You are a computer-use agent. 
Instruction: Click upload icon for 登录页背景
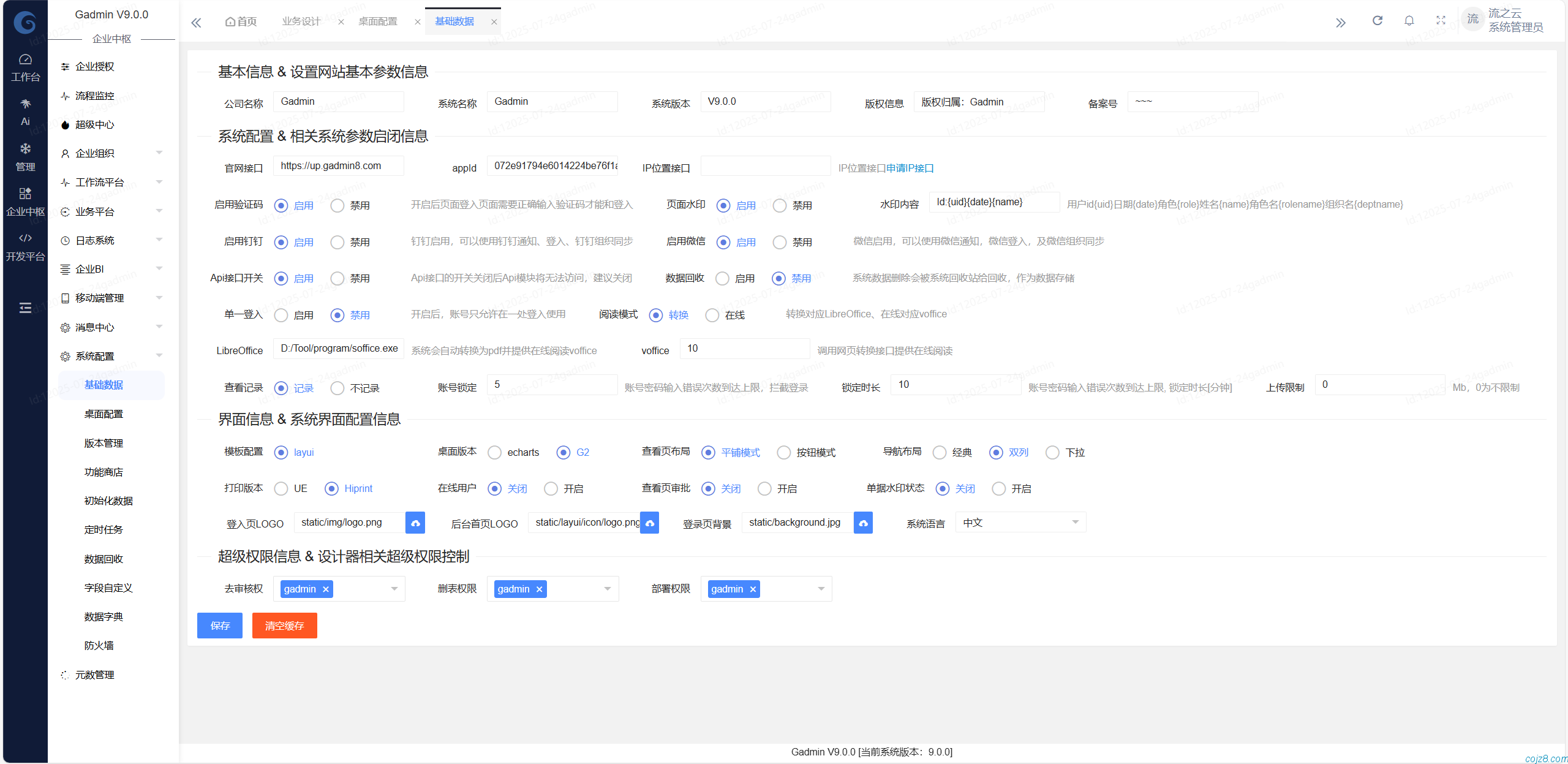tap(863, 523)
